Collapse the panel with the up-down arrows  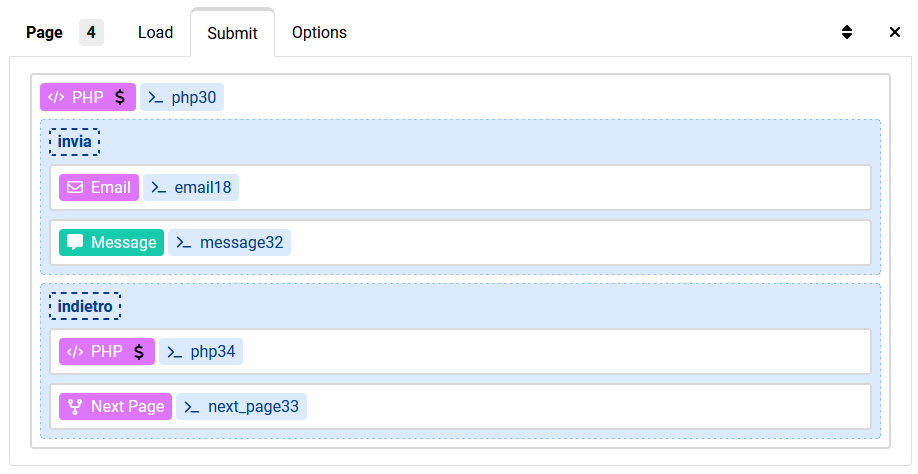(x=847, y=32)
